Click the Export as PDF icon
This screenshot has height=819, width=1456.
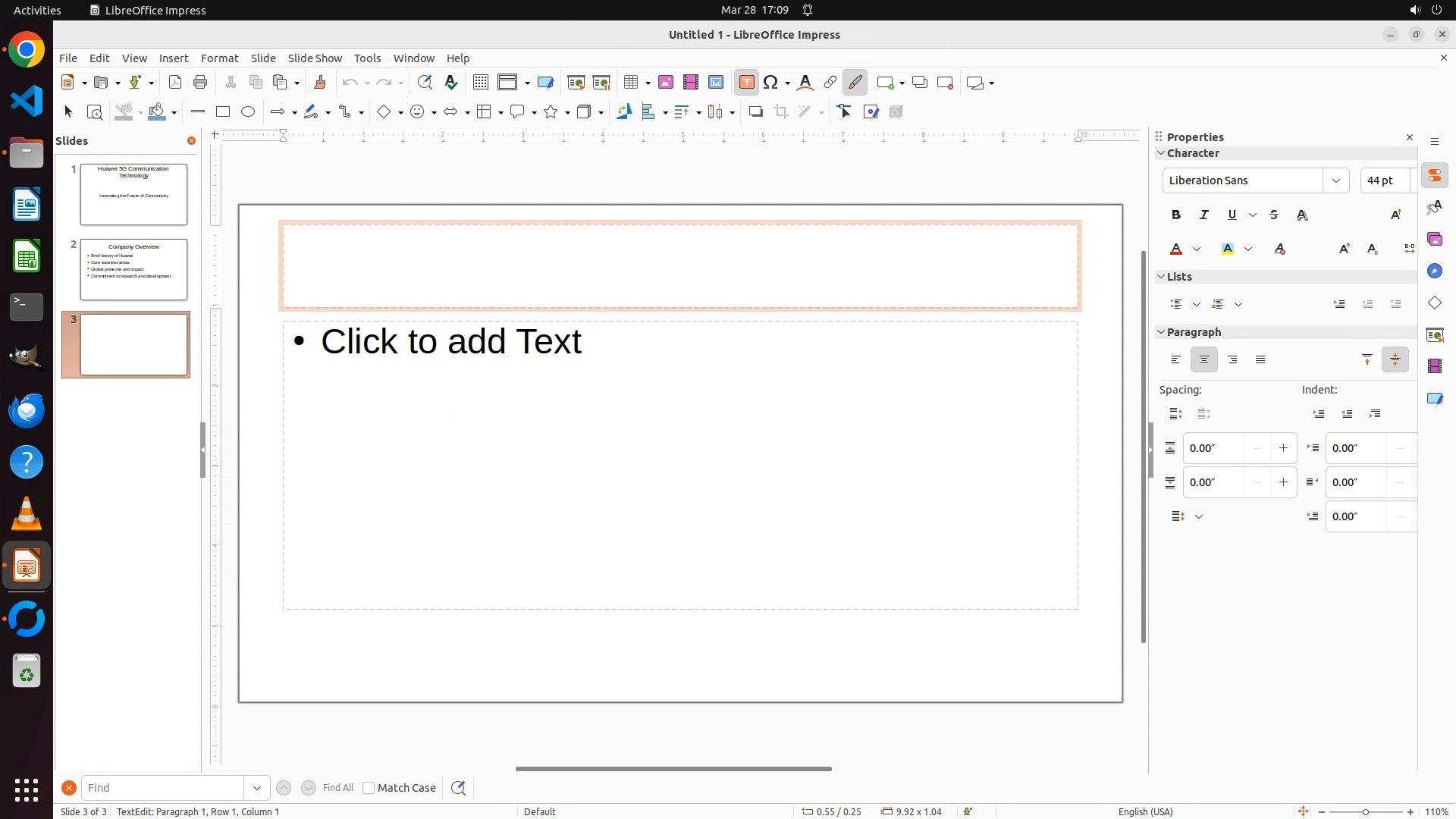click(175, 83)
